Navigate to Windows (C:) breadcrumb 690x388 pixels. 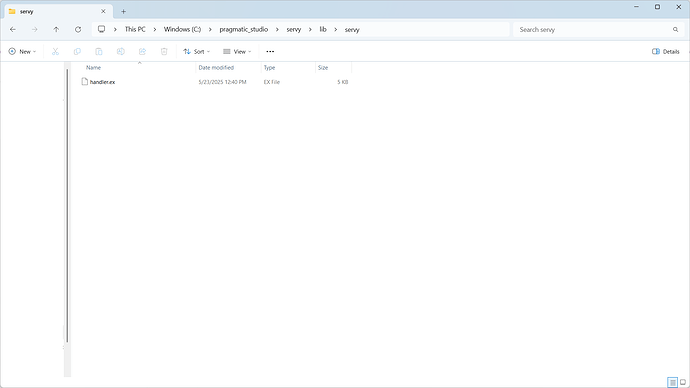182,29
